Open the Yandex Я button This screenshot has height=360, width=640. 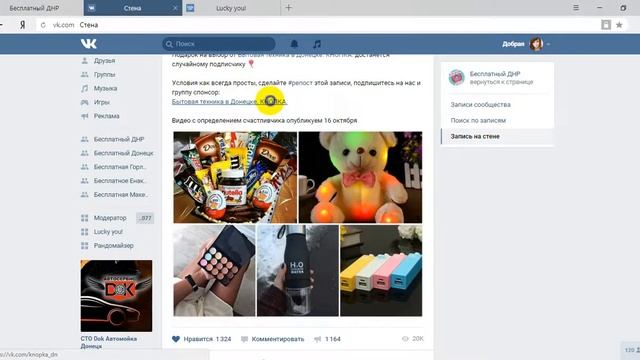click(x=22, y=25)
